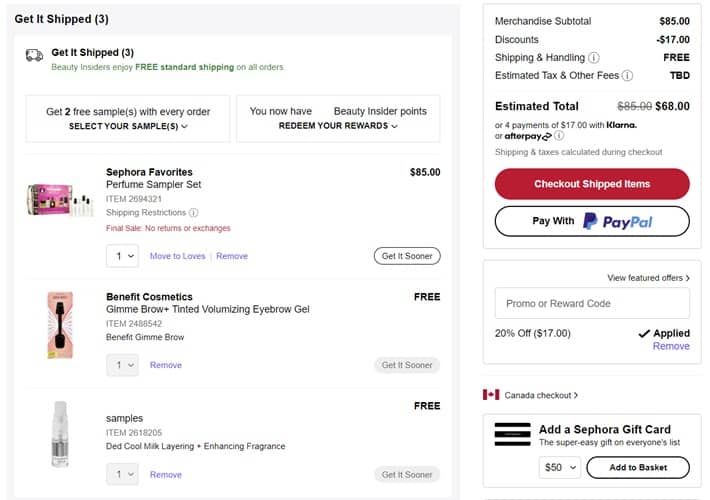Click the shipping truck icon
This screenshot has width=710, height=500.
pyautogui.click(x=34, y=55)
